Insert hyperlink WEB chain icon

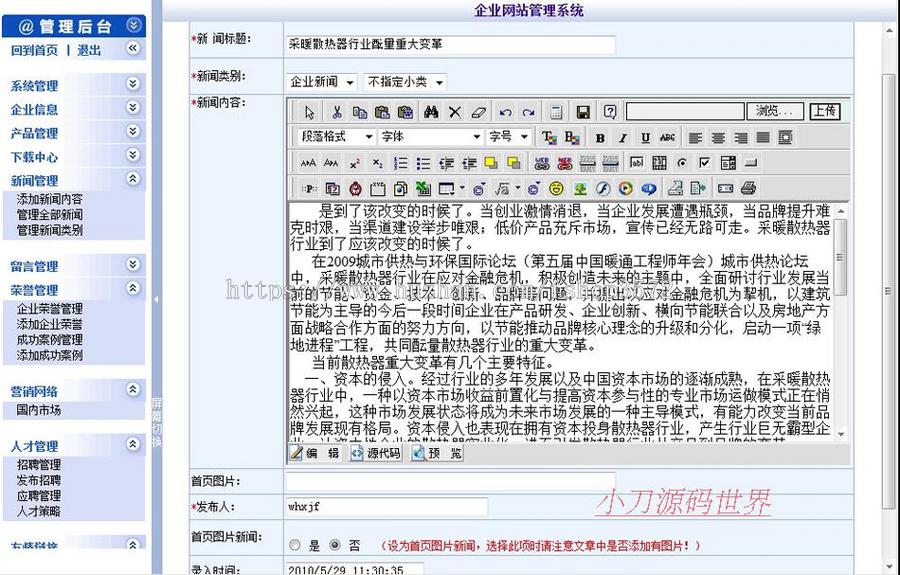pyautogui.click(x=541, y=164)
